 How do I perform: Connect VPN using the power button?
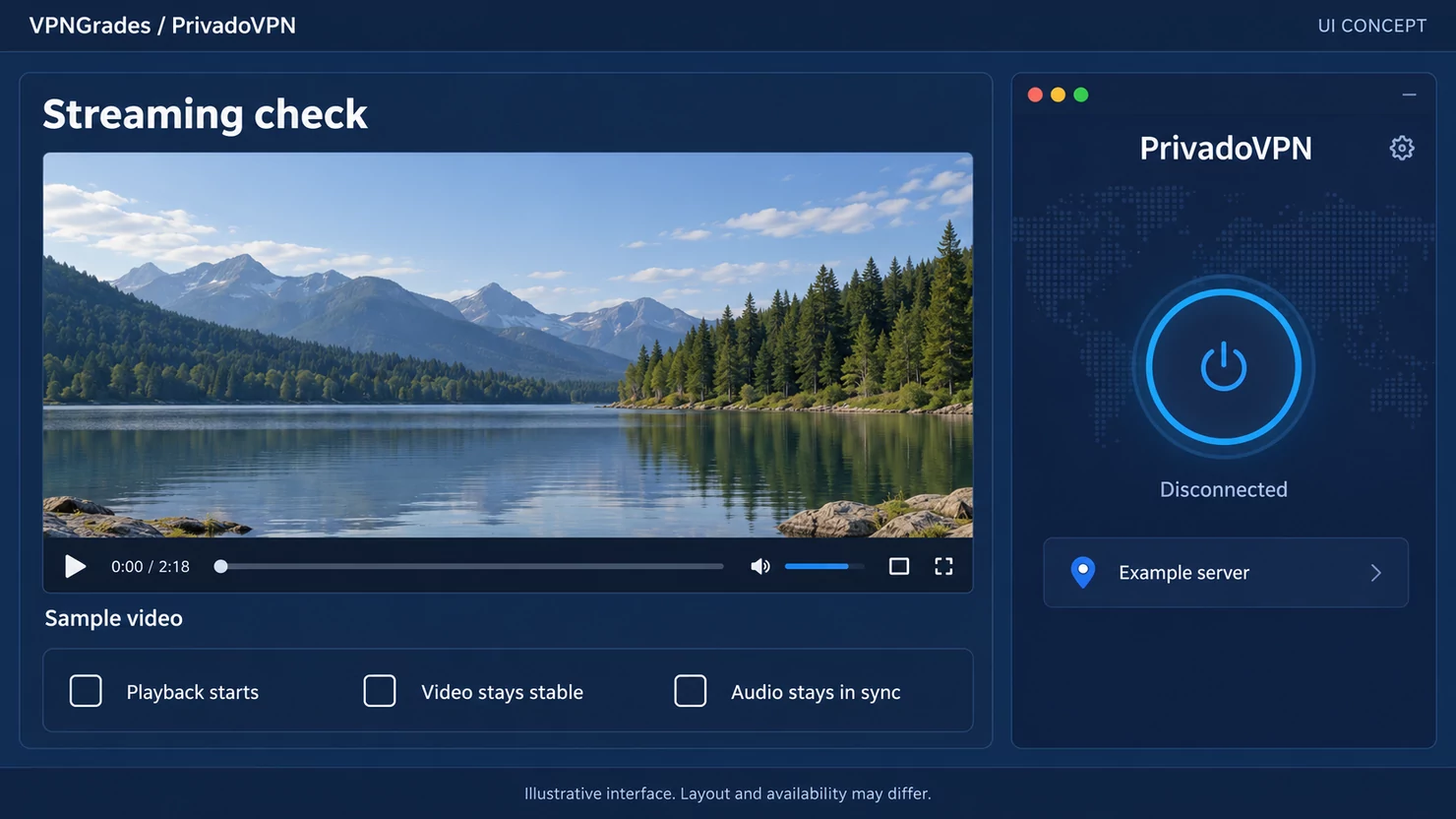pos(1224,367)
